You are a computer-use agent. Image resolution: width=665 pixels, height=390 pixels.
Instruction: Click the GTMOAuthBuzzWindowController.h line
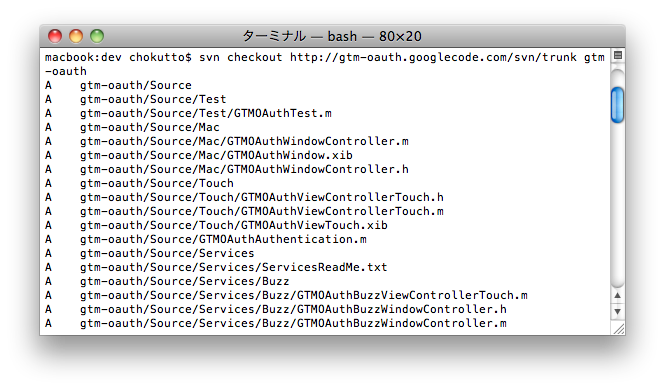(x=276, y=309)
